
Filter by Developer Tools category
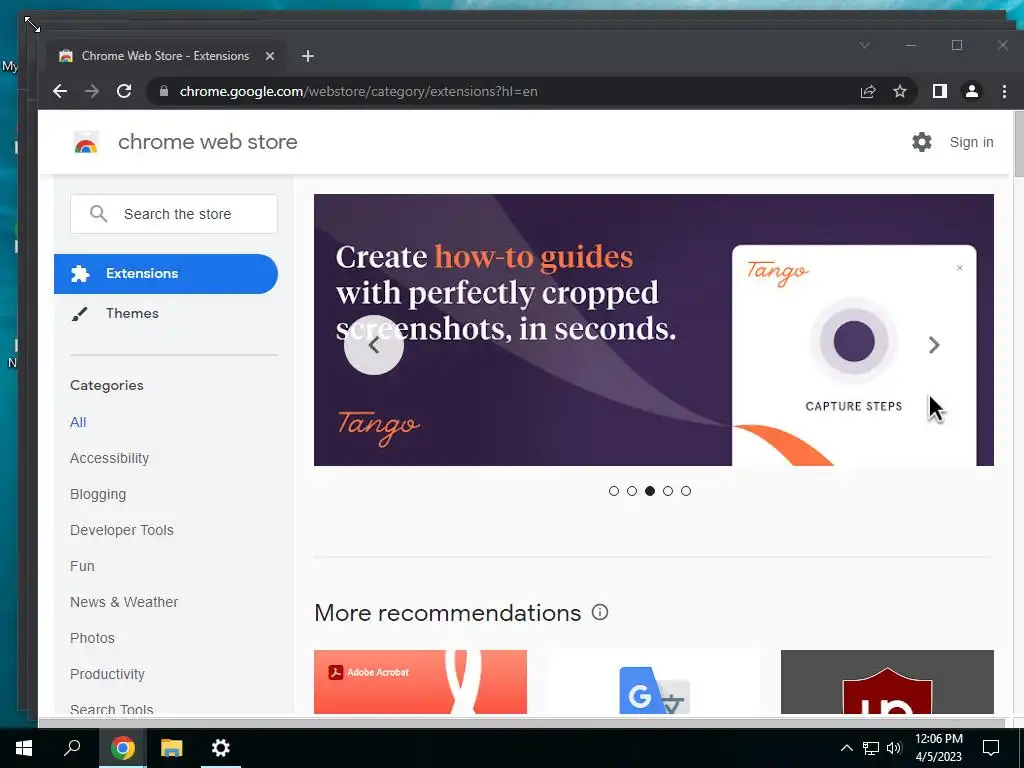(121, 530)
